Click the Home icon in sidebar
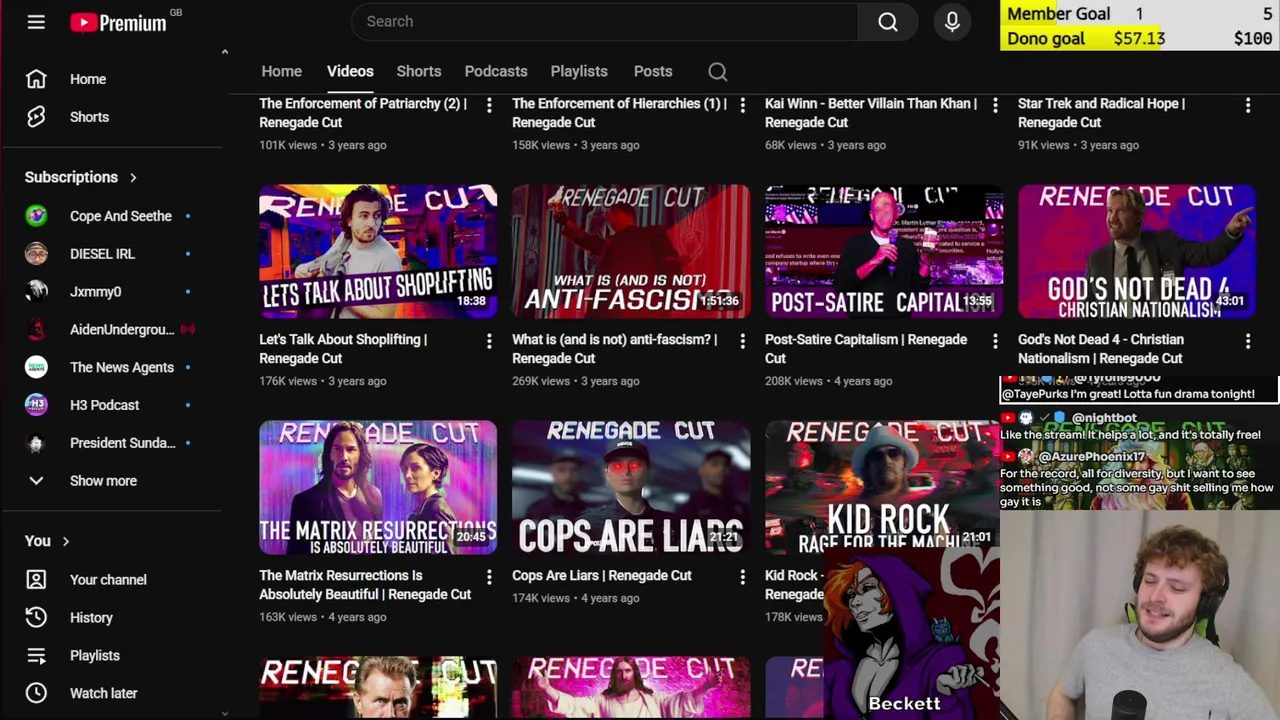This screenshot has width=1280, height=720. [36, 79]
